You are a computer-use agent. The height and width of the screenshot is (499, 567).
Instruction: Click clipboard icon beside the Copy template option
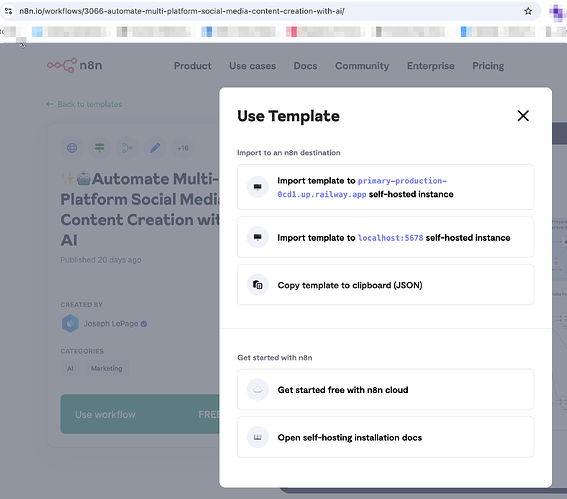[257, 285]
